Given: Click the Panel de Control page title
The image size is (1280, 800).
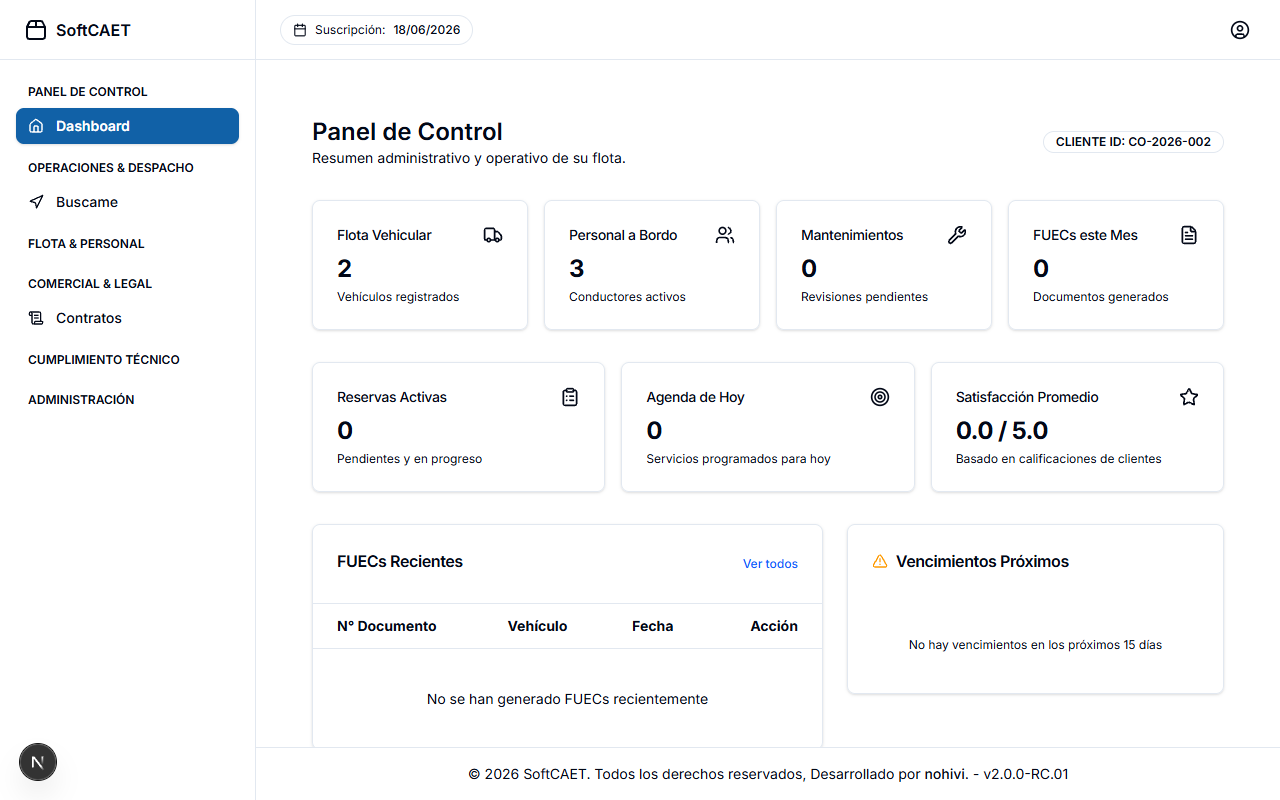Looking at the screenshot, I should (407, 132).
